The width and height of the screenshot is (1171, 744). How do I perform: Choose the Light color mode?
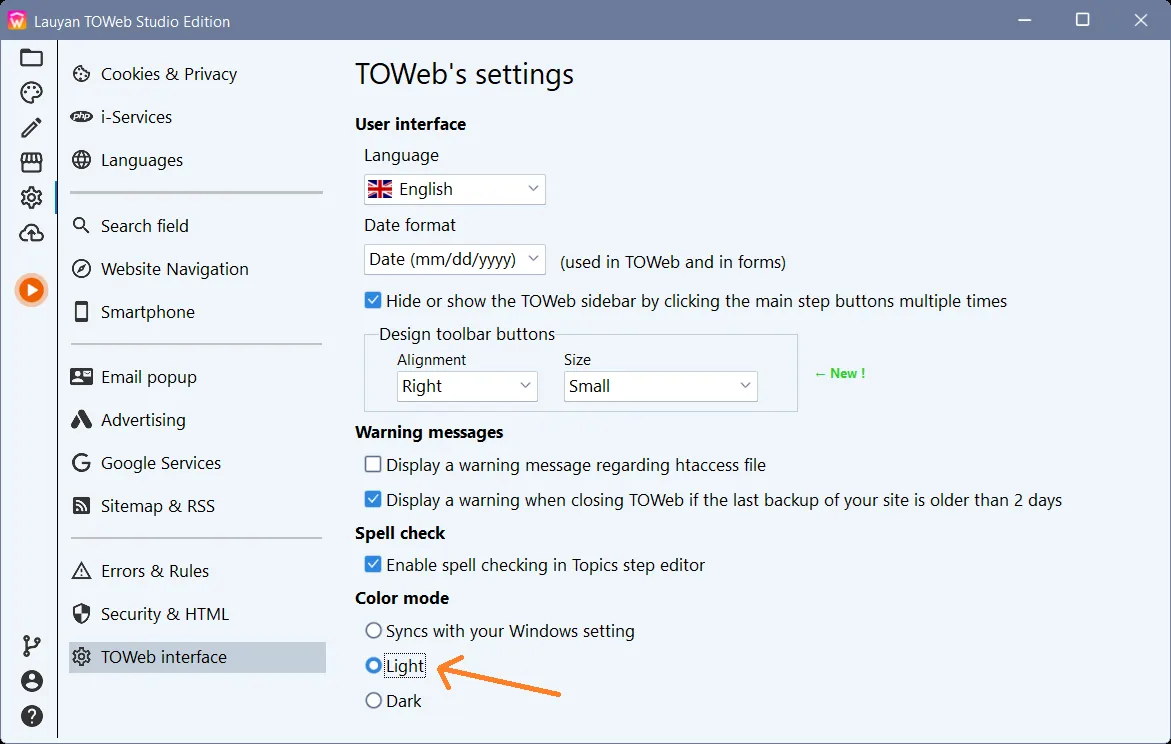click(373, 665)
